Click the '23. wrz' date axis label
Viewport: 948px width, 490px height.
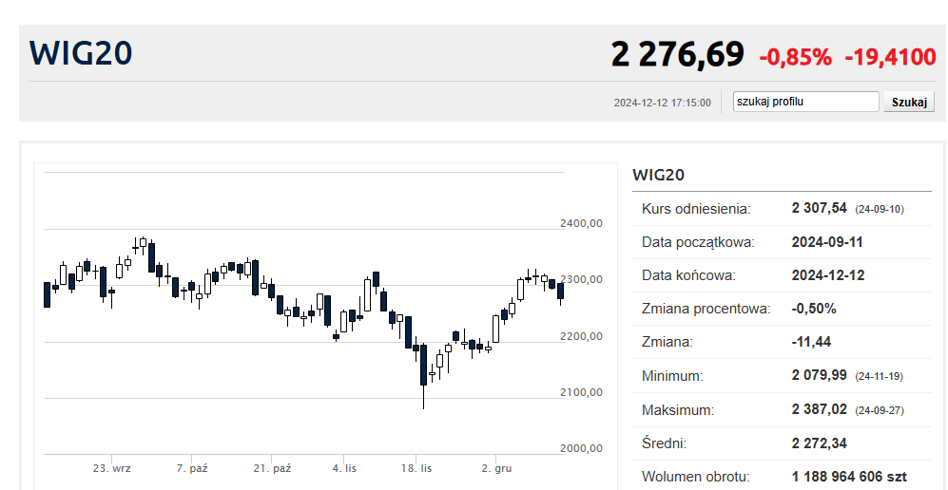(x=112, y=468)
